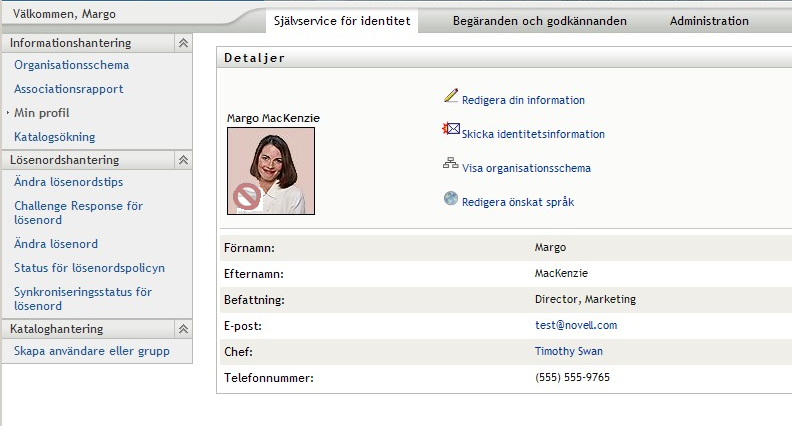Viewport: 792px width, 426px height.
Task: Click the Efternamn value MacKenzie
Action: point(561,273)
